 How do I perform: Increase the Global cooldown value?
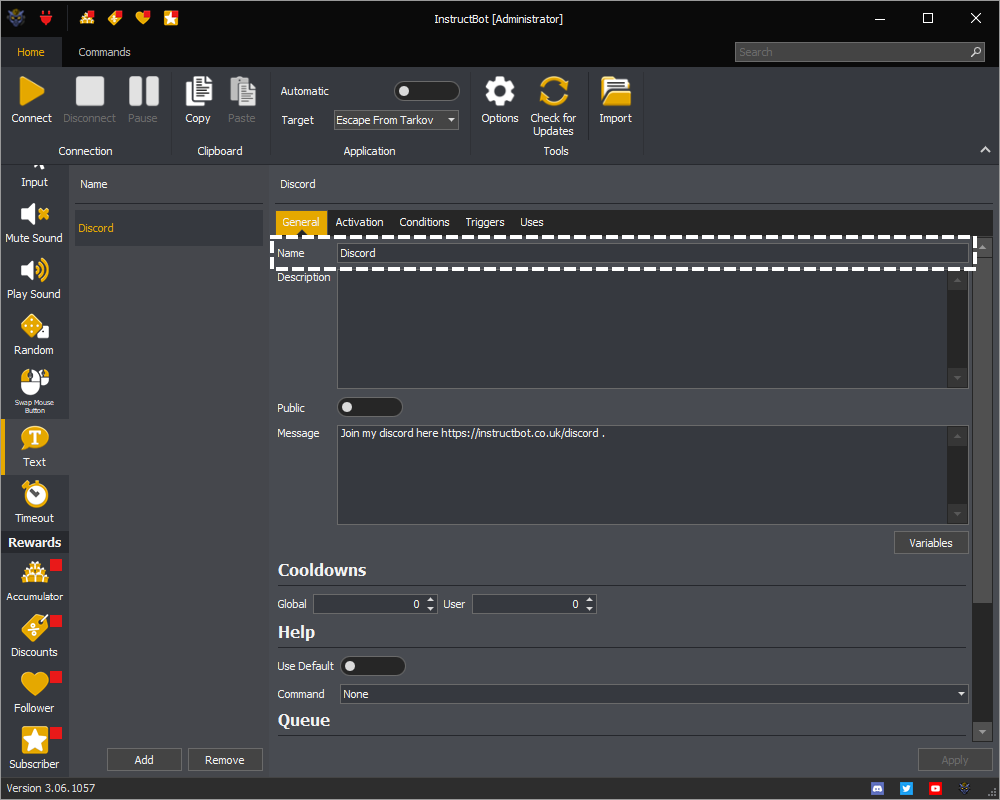coord(431,600)
